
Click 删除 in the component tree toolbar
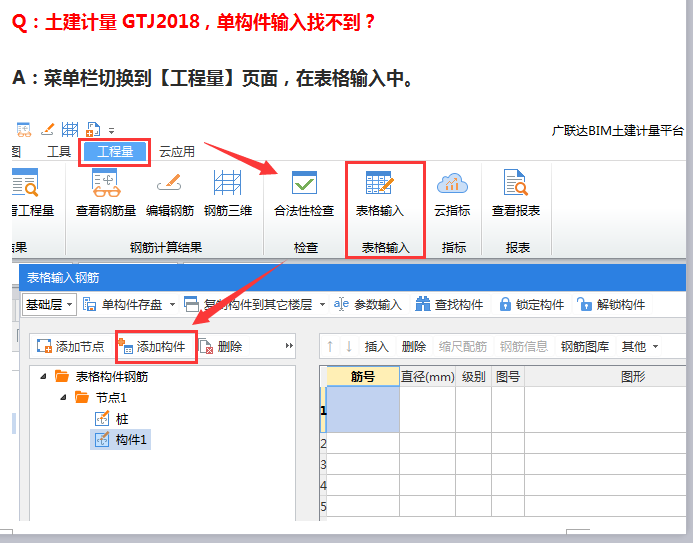[x=221, y=346]
